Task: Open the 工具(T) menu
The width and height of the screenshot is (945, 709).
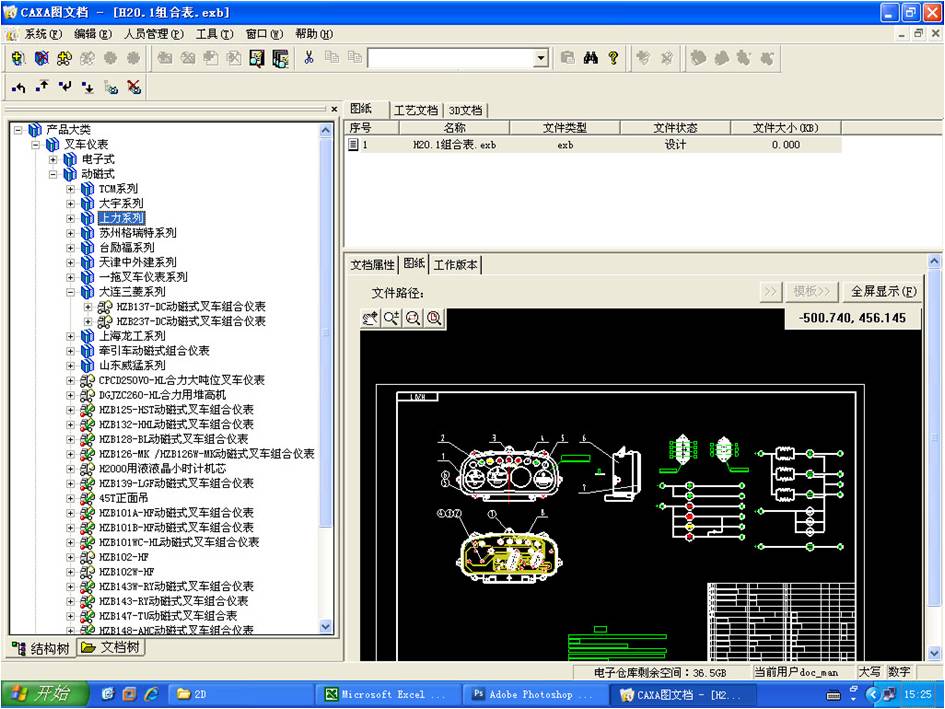Action: (215, 34)
